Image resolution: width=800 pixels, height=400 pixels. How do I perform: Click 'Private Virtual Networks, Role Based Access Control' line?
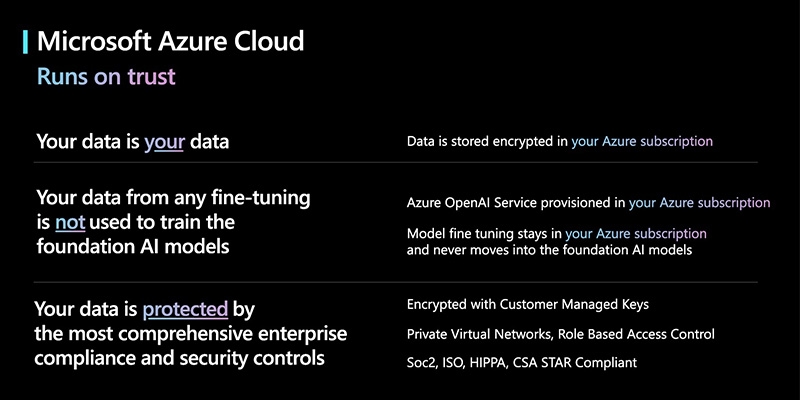(x=560, y=333)
